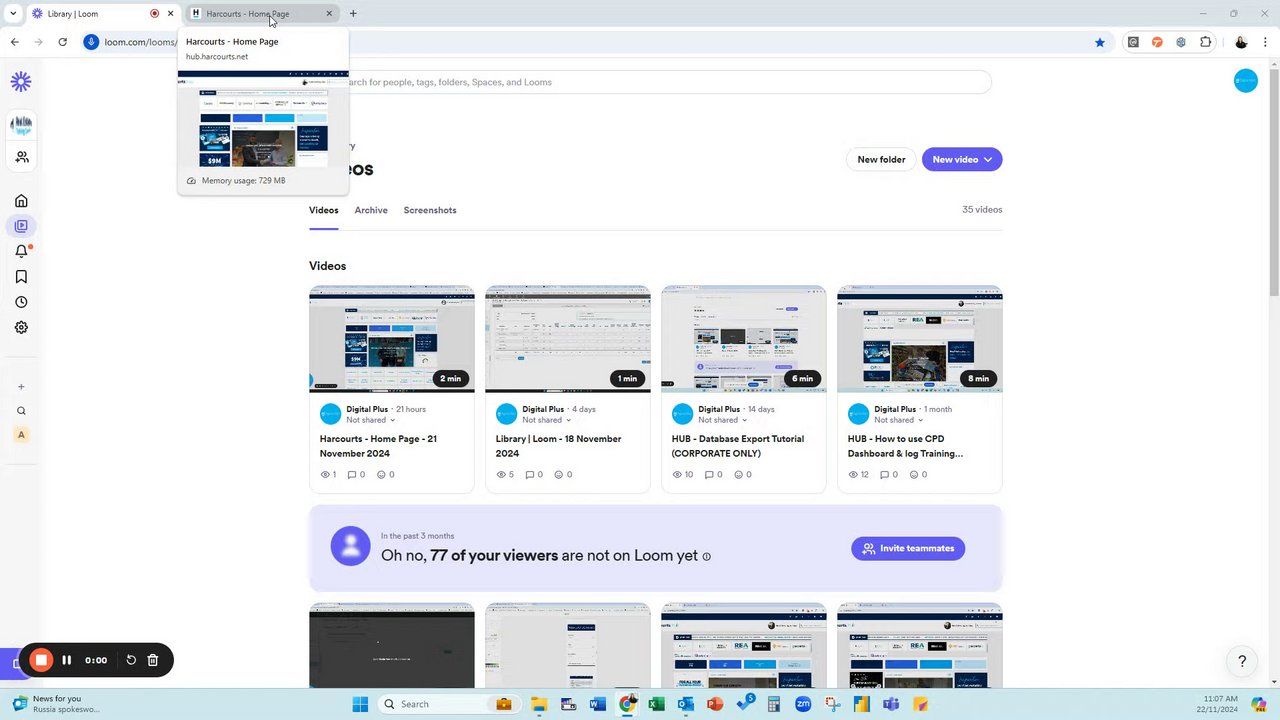
Task: Click the Invite teammates button
Action: click(x=908, y=548)
